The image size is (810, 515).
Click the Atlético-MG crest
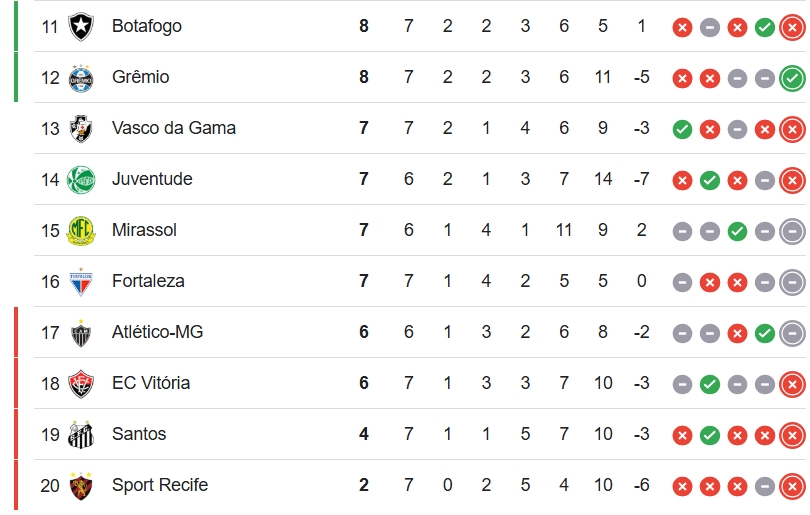click(81, 333)
